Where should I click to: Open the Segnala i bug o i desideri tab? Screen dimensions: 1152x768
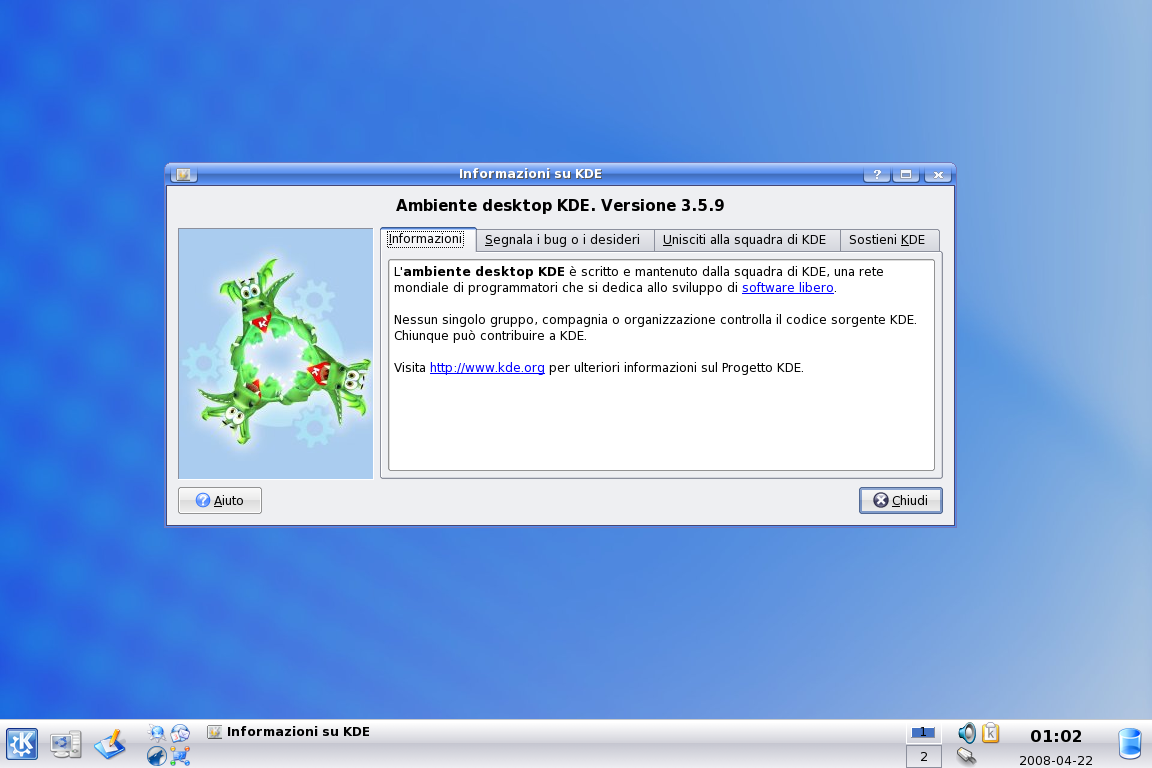coord(562,240)
